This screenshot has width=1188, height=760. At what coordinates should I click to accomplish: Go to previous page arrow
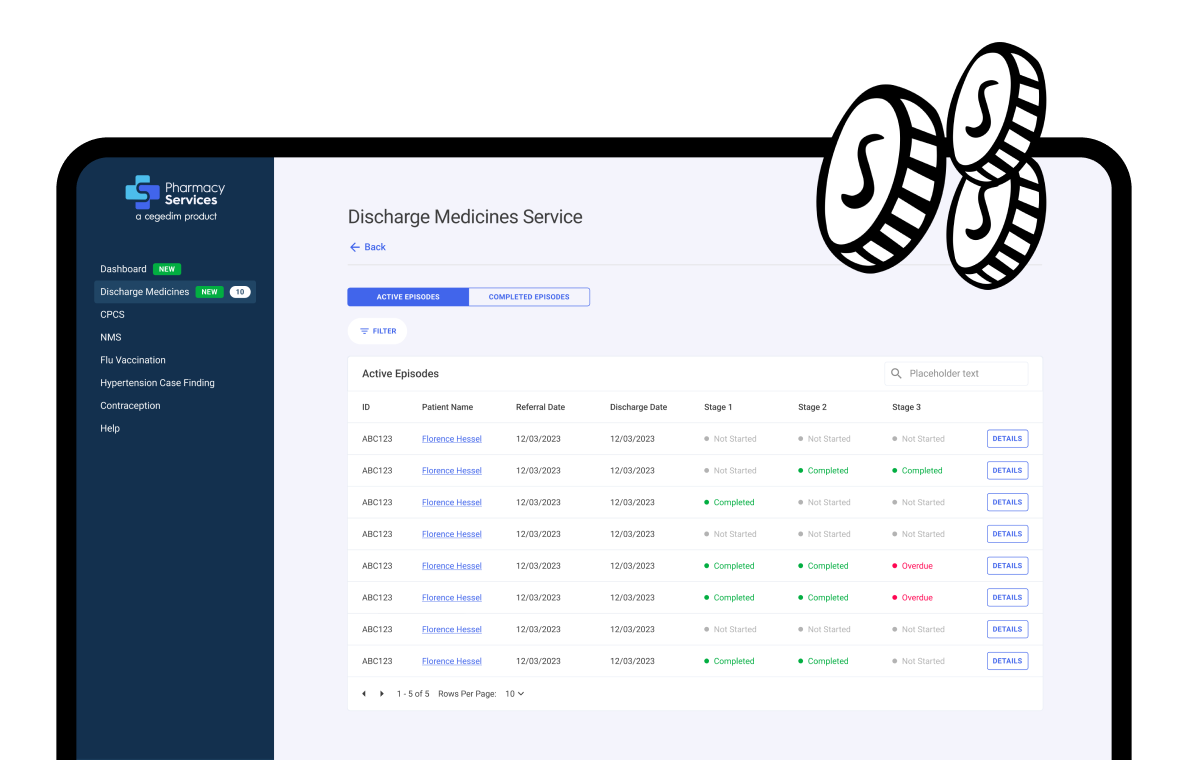364,694
